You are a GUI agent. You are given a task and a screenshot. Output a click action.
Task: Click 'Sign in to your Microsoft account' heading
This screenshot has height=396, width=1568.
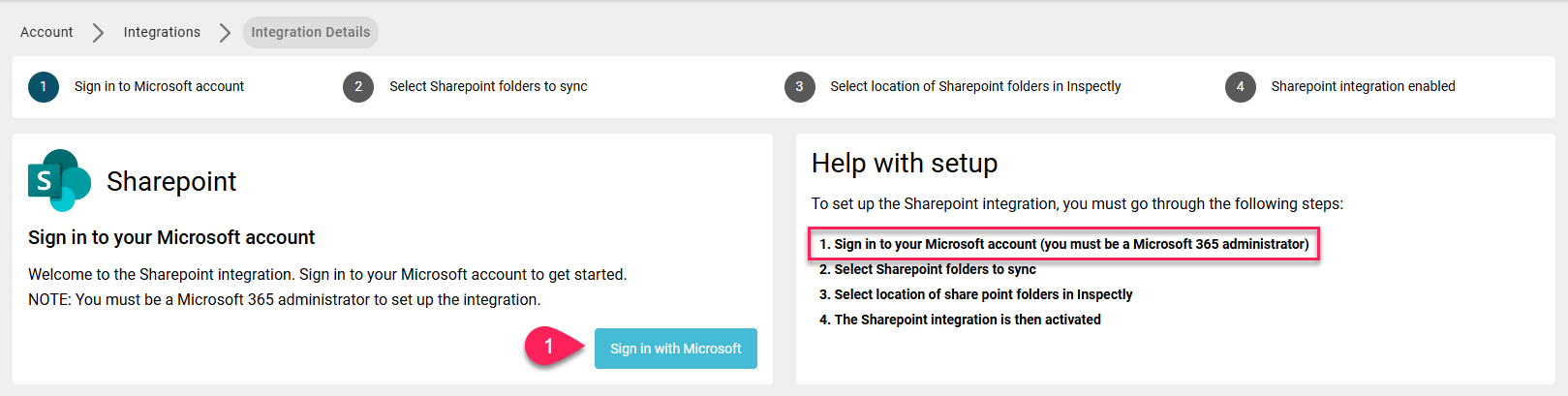coord(171,237)
